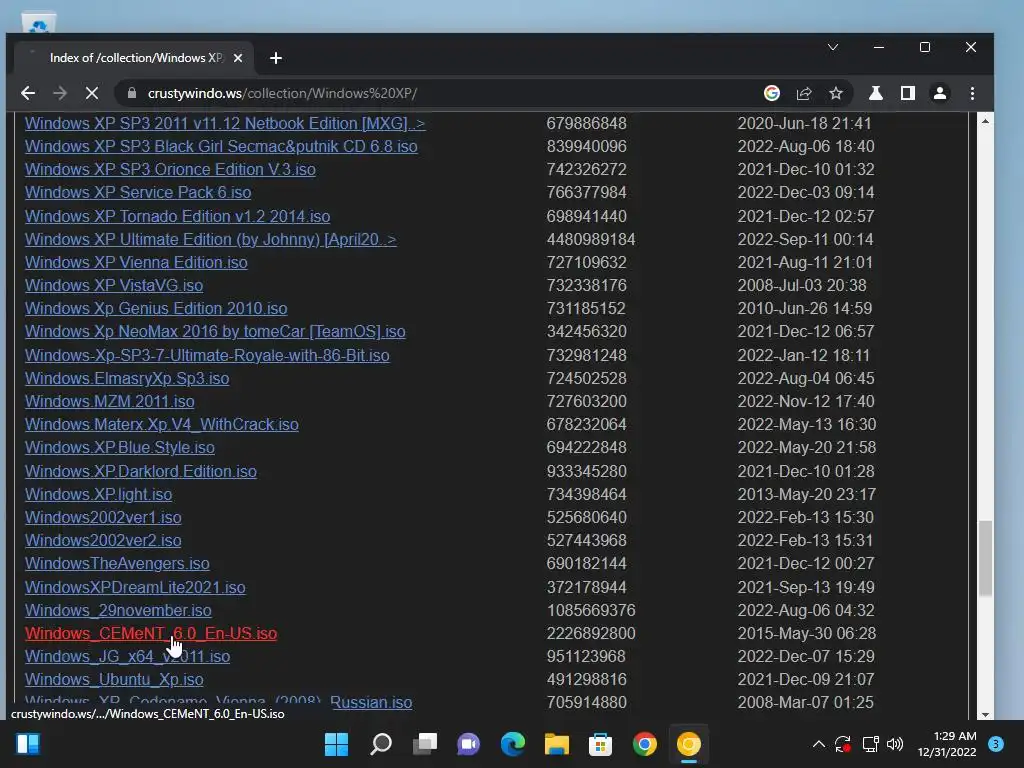Click the vertical scrollbar thumb
This screenshot has height=768, width=1024.
coord(985,558)
